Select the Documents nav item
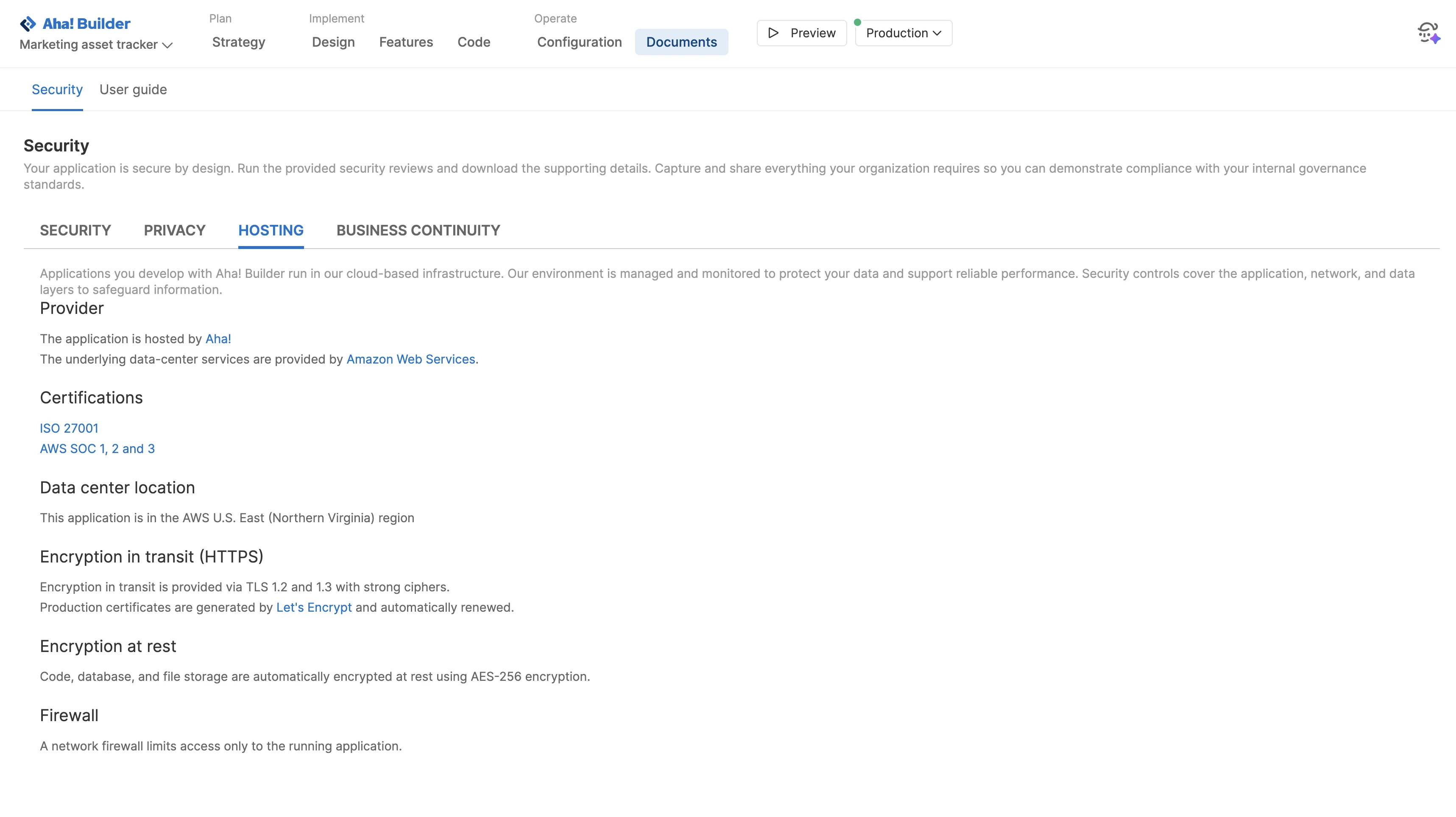The height and width of the screenshot is (817, 1456). (681, 42)
